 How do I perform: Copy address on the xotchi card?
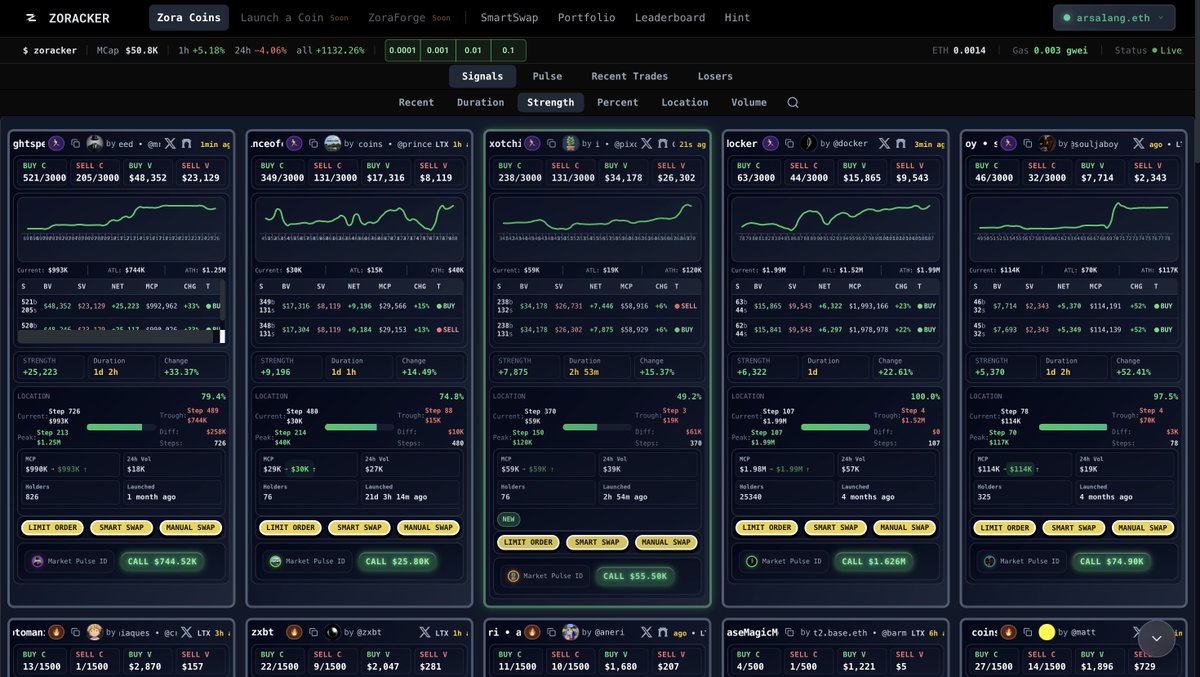550,144
